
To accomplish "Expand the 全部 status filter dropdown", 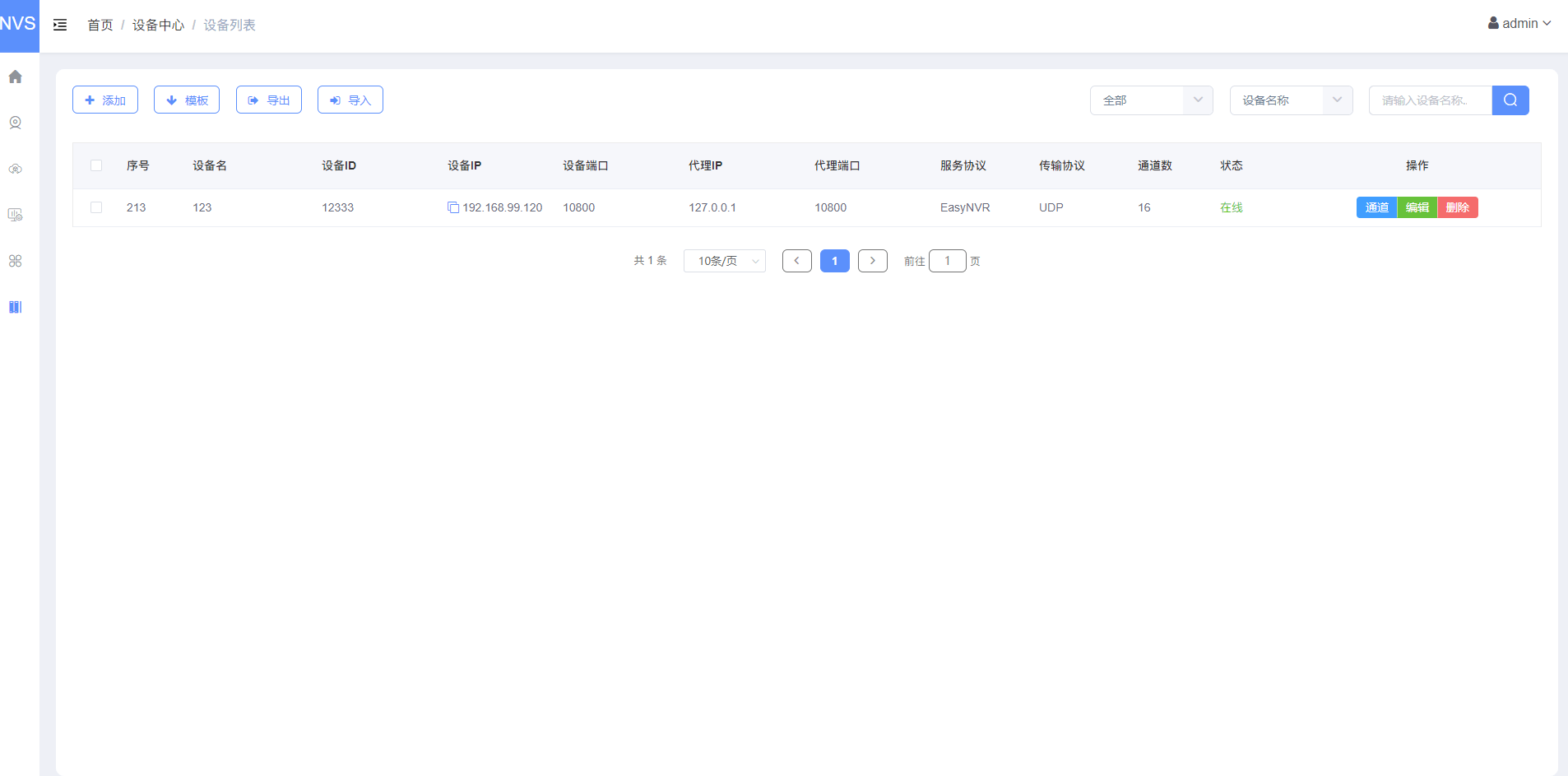I will pyautogui.click(x=1150, y=100).
